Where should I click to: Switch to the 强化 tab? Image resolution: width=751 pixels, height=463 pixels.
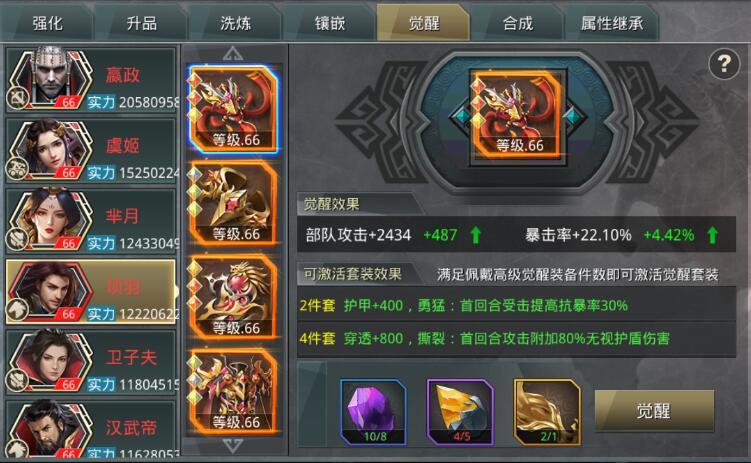click(x=47, y=23)
